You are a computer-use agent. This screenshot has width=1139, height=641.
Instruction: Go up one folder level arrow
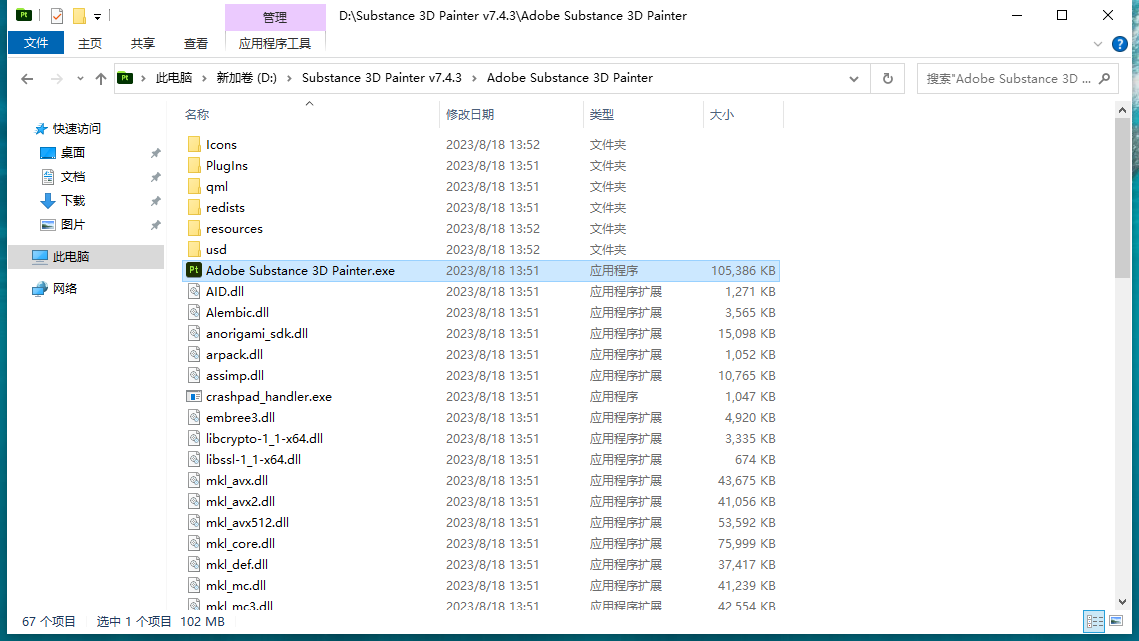[x=101, y=78]
